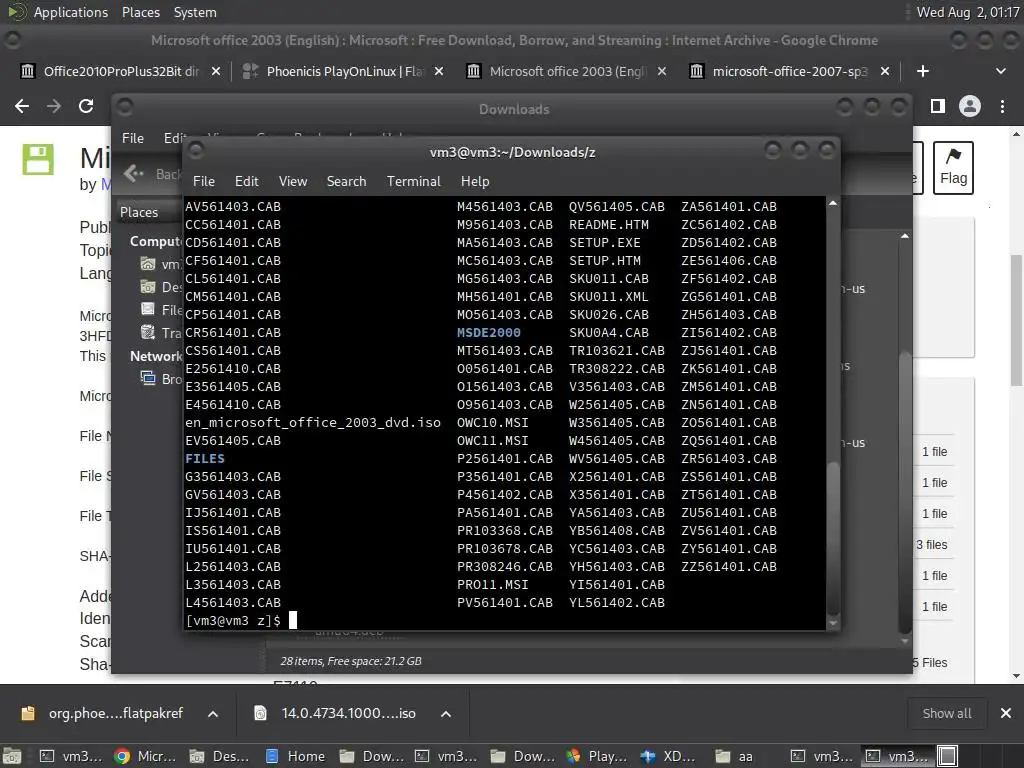Click the terminal scrollbar down arrow

point(833,624)
